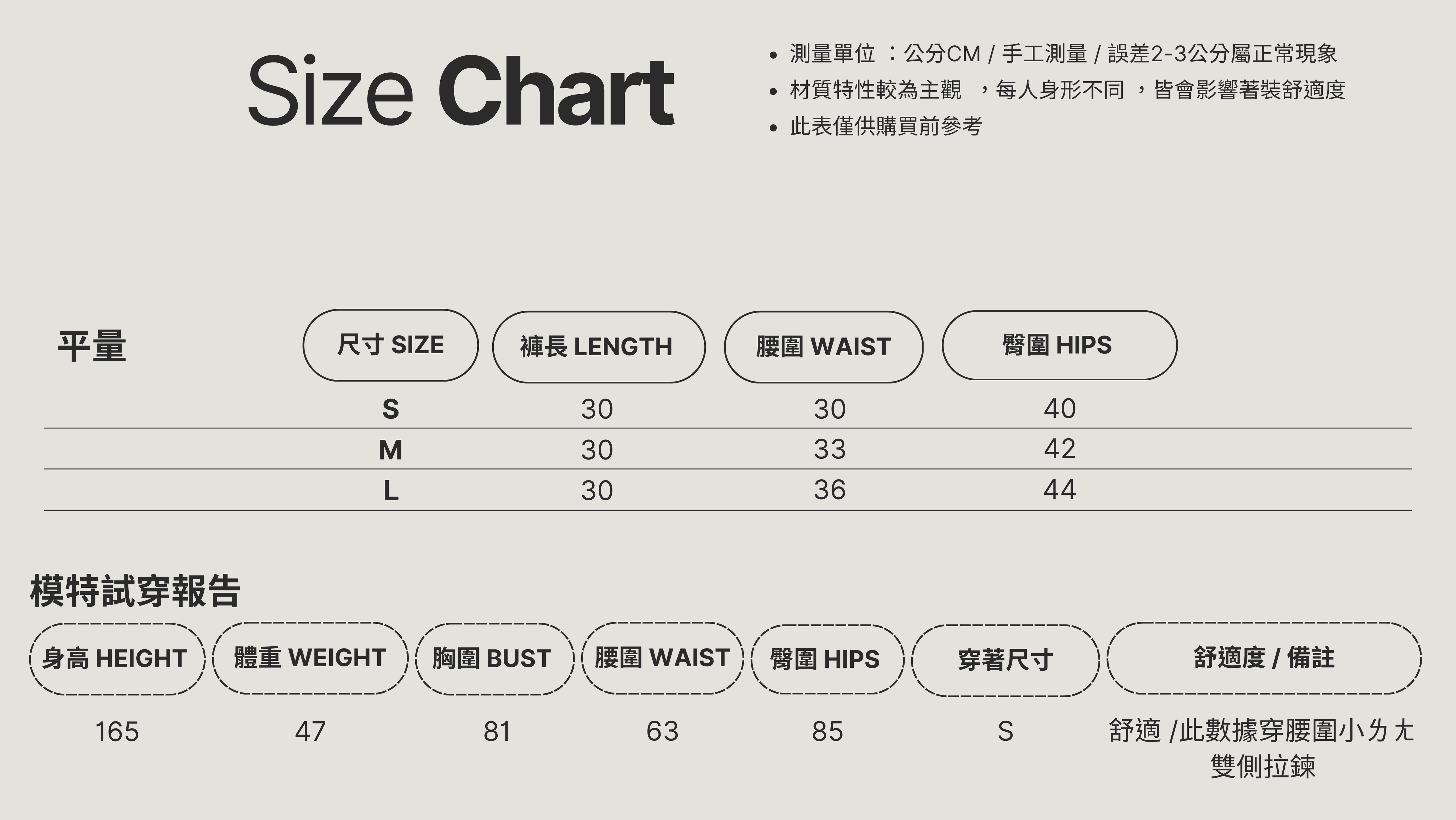Click the 舒適度 / 備註 dashed pill
The image size is (1456, 820).
[x=1263, y=658]
